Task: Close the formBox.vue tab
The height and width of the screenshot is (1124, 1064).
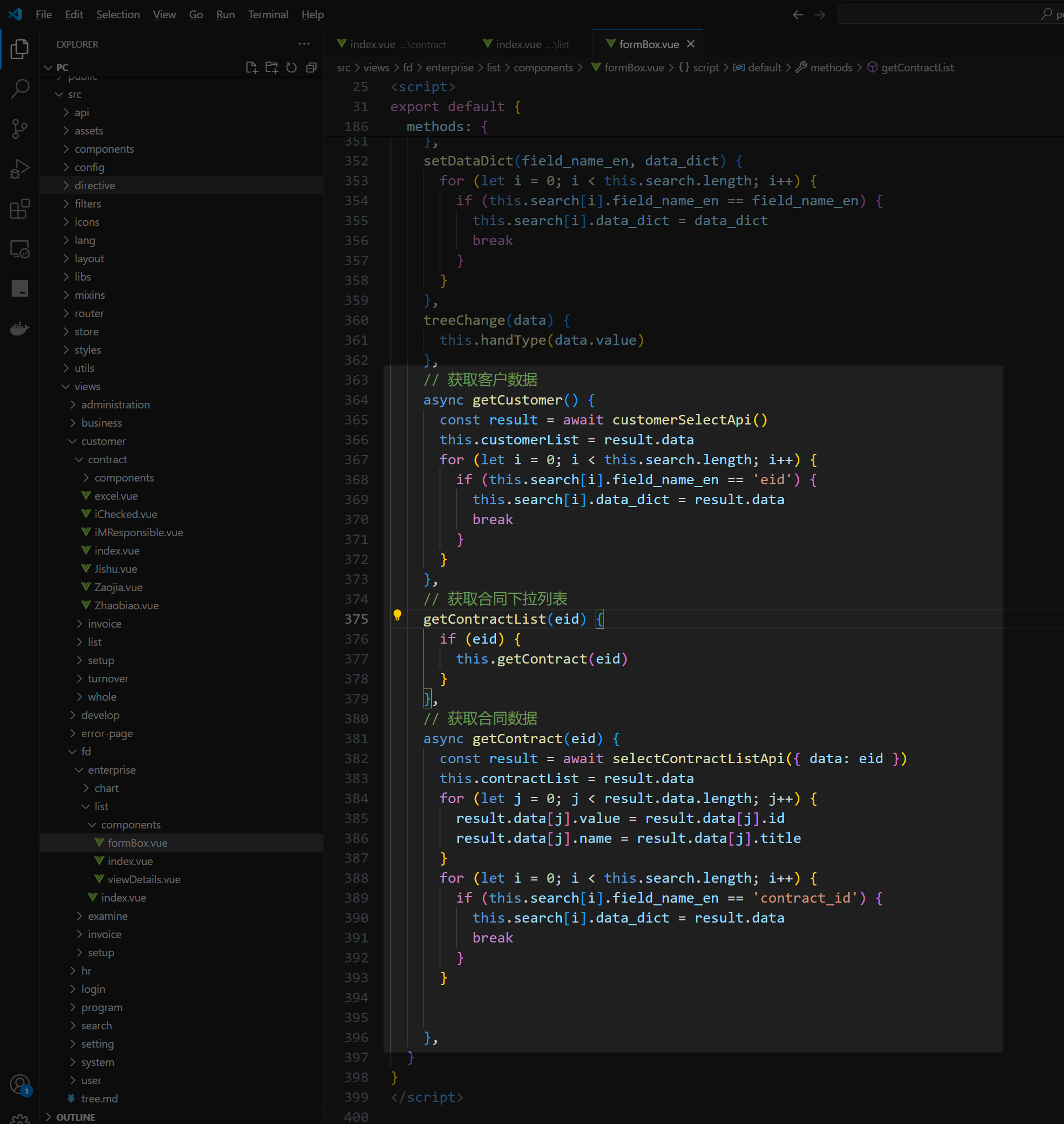Action: [x=691, y=44]
